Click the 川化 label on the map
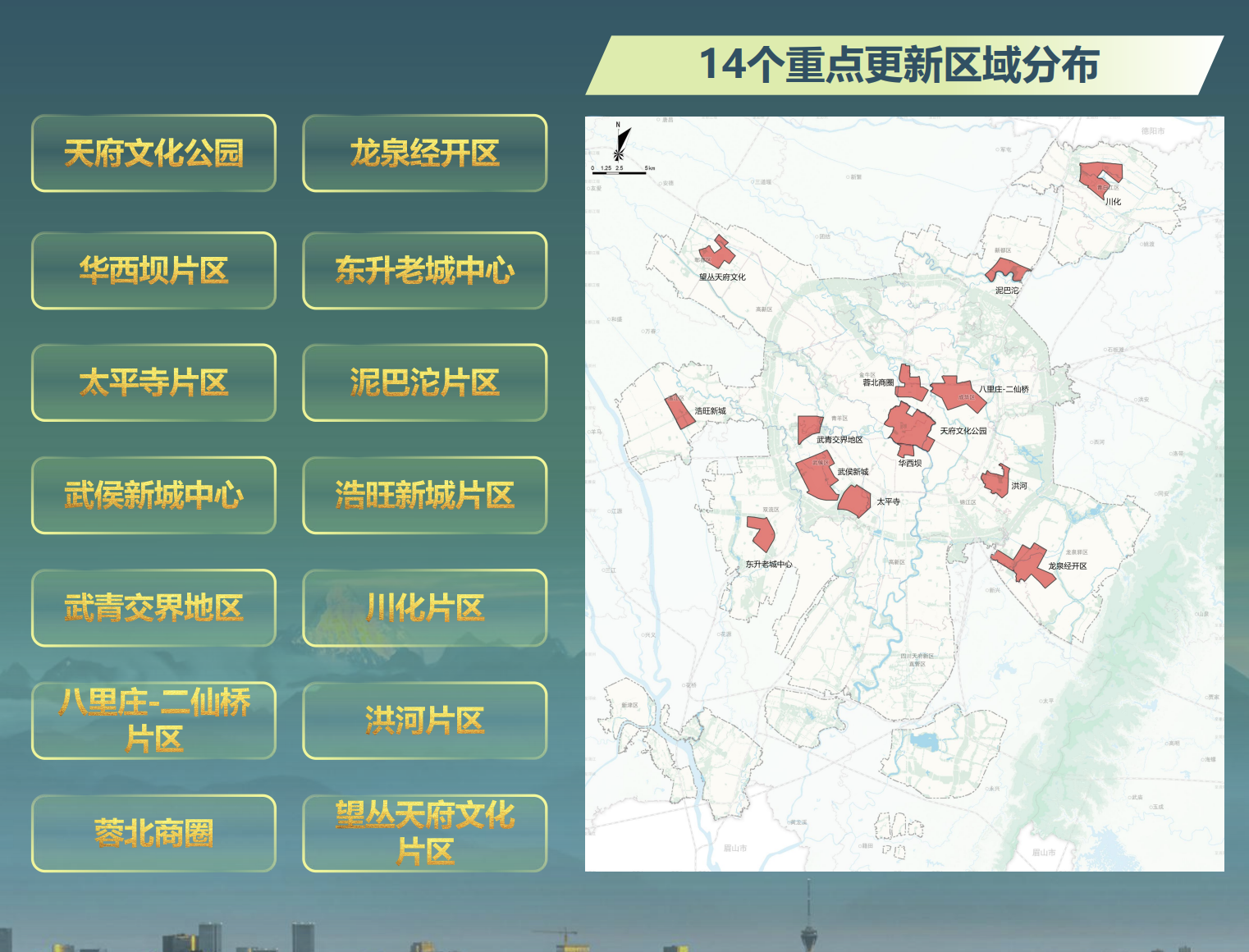The height and width of the screenshot is (952, 1249). point(1113,202)
